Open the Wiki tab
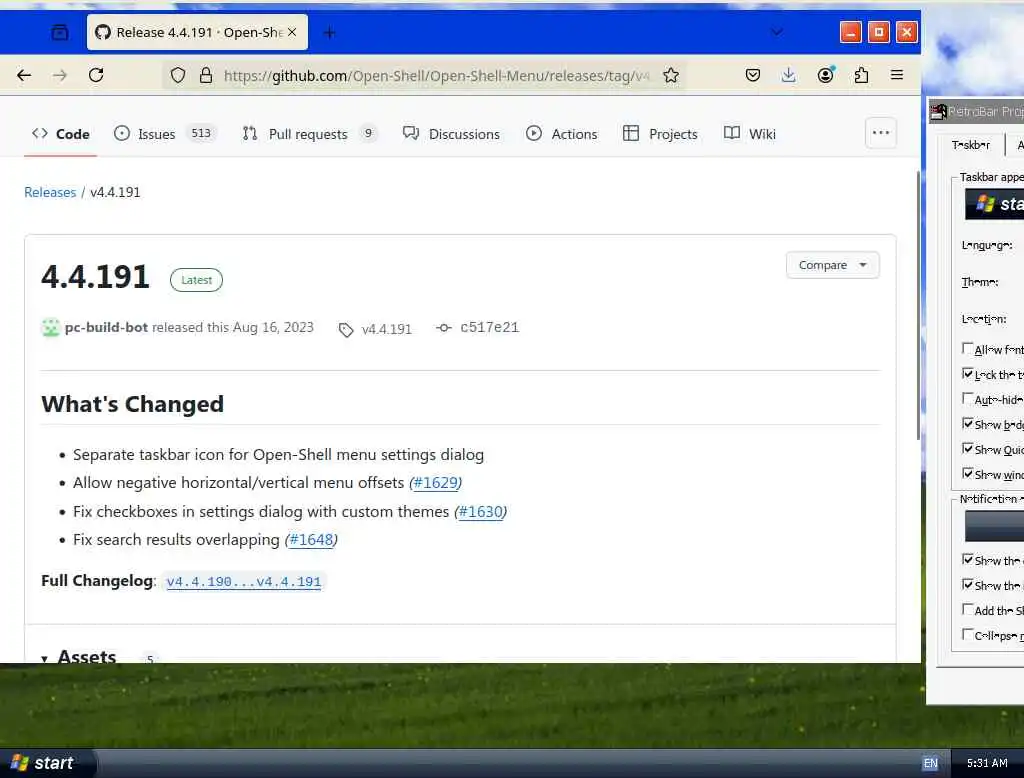Screen dimensions: 1024x778 (750, 134)
